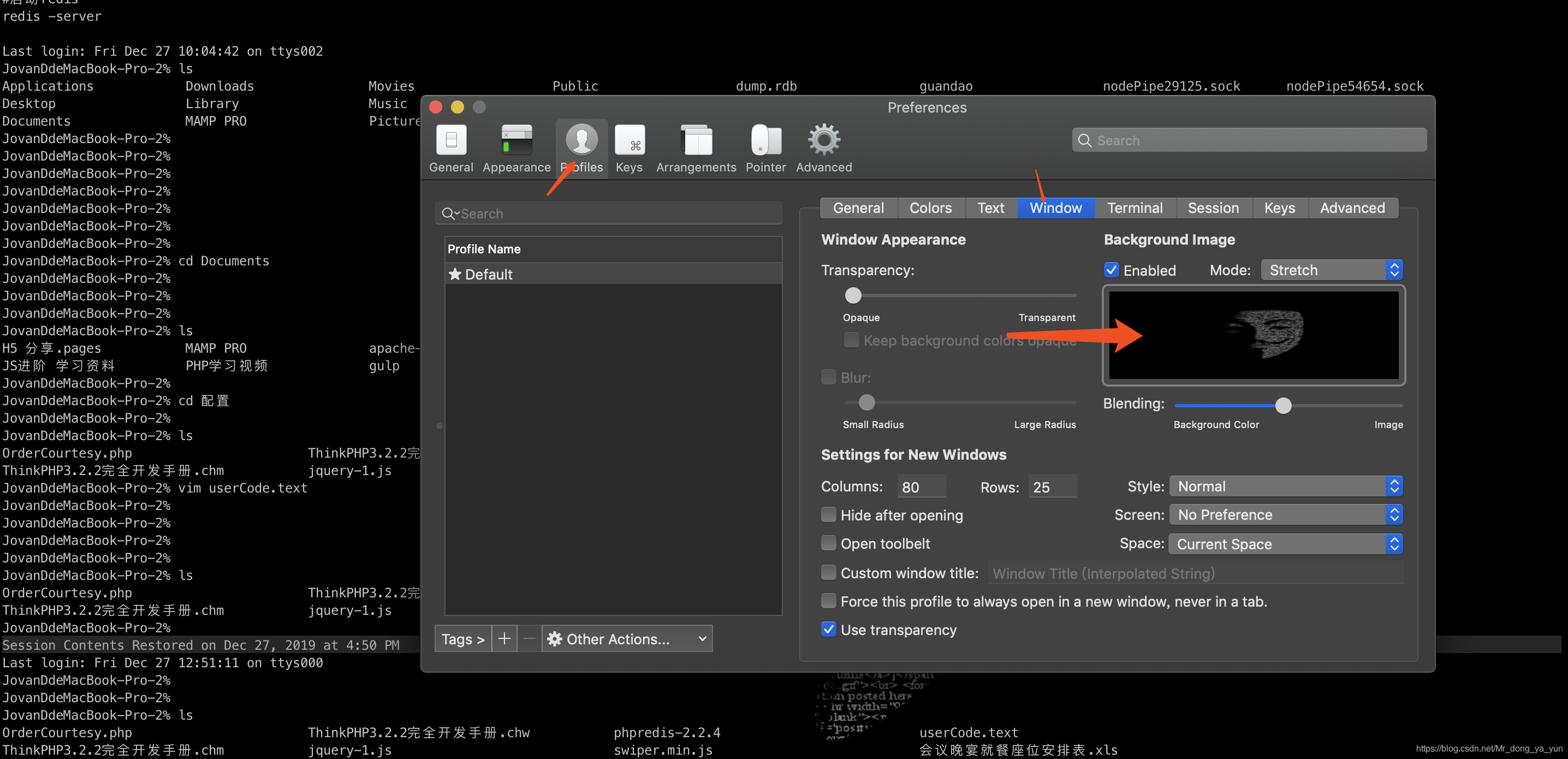Open the Style Normal dropdown
Viewport: 1568px width, 759px height.
point(1286,486)
